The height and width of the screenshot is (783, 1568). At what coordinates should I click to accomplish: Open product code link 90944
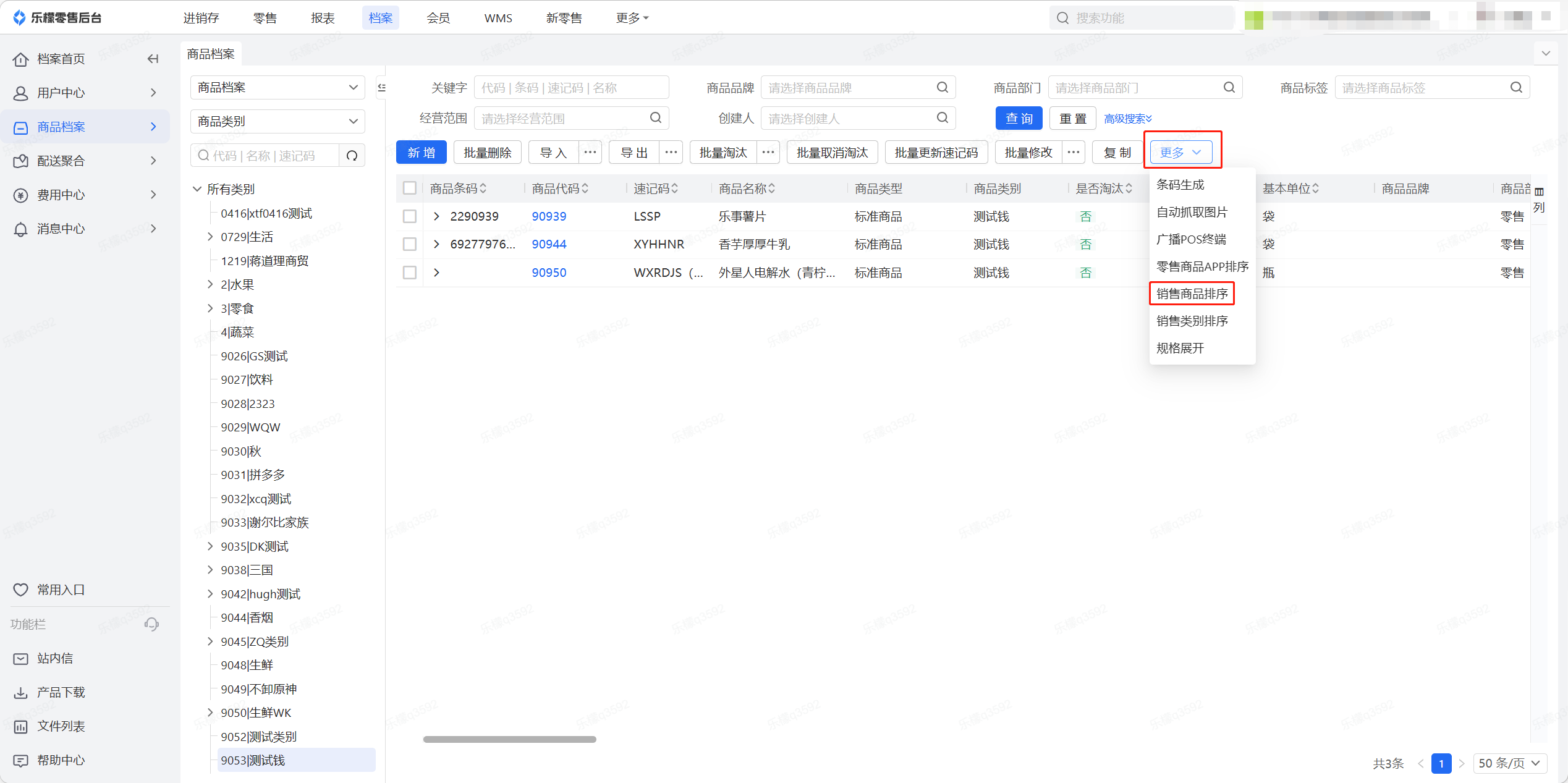[549, 244]
